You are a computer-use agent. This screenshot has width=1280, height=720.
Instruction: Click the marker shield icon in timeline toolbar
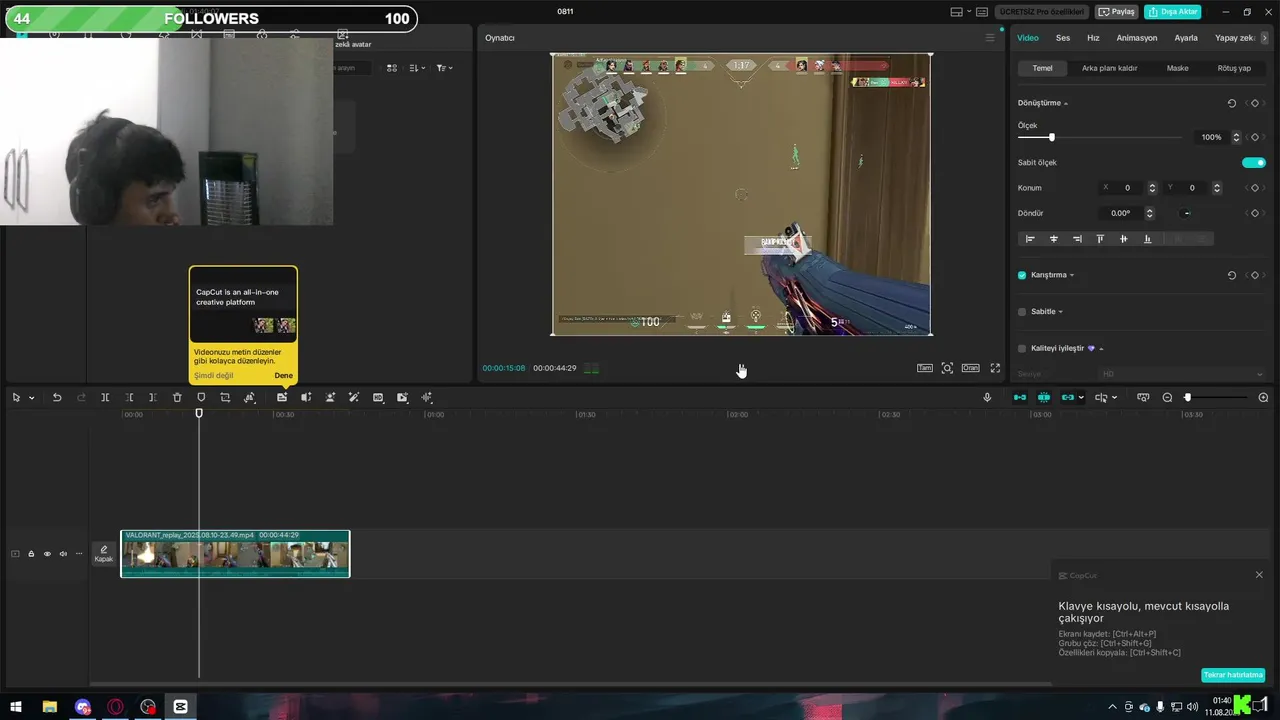201,398
